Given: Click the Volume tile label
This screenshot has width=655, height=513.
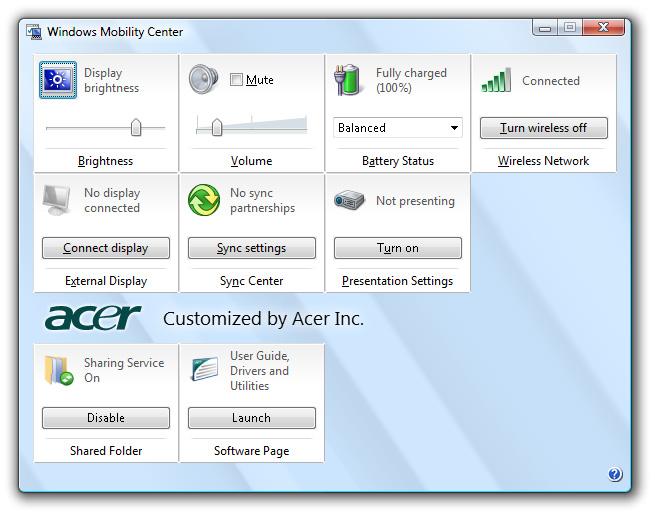Looking at the screenshot, I should [x=251, y=161].
